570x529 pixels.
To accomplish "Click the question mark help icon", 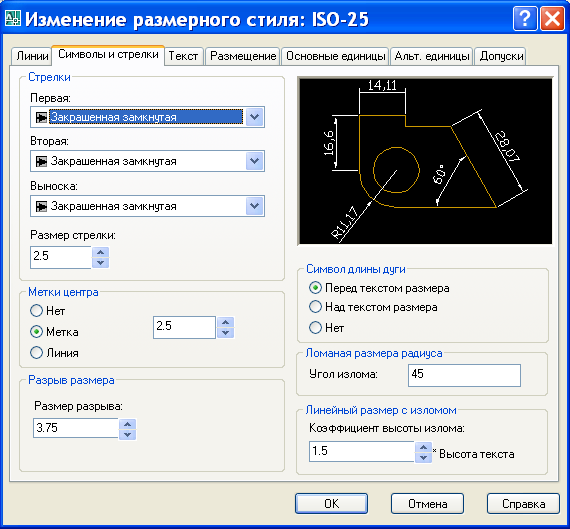I will (x=525, y=19).
